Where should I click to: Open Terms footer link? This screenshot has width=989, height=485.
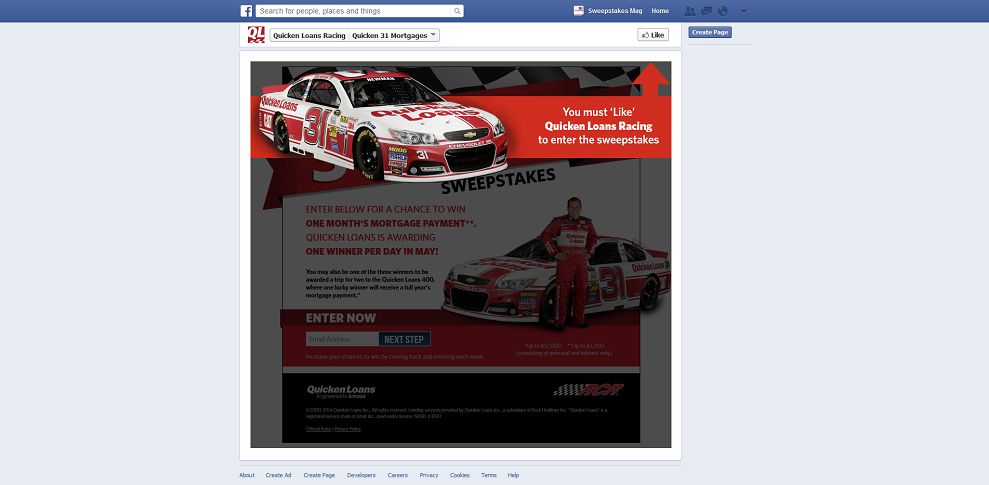click(x=489, y=476)
